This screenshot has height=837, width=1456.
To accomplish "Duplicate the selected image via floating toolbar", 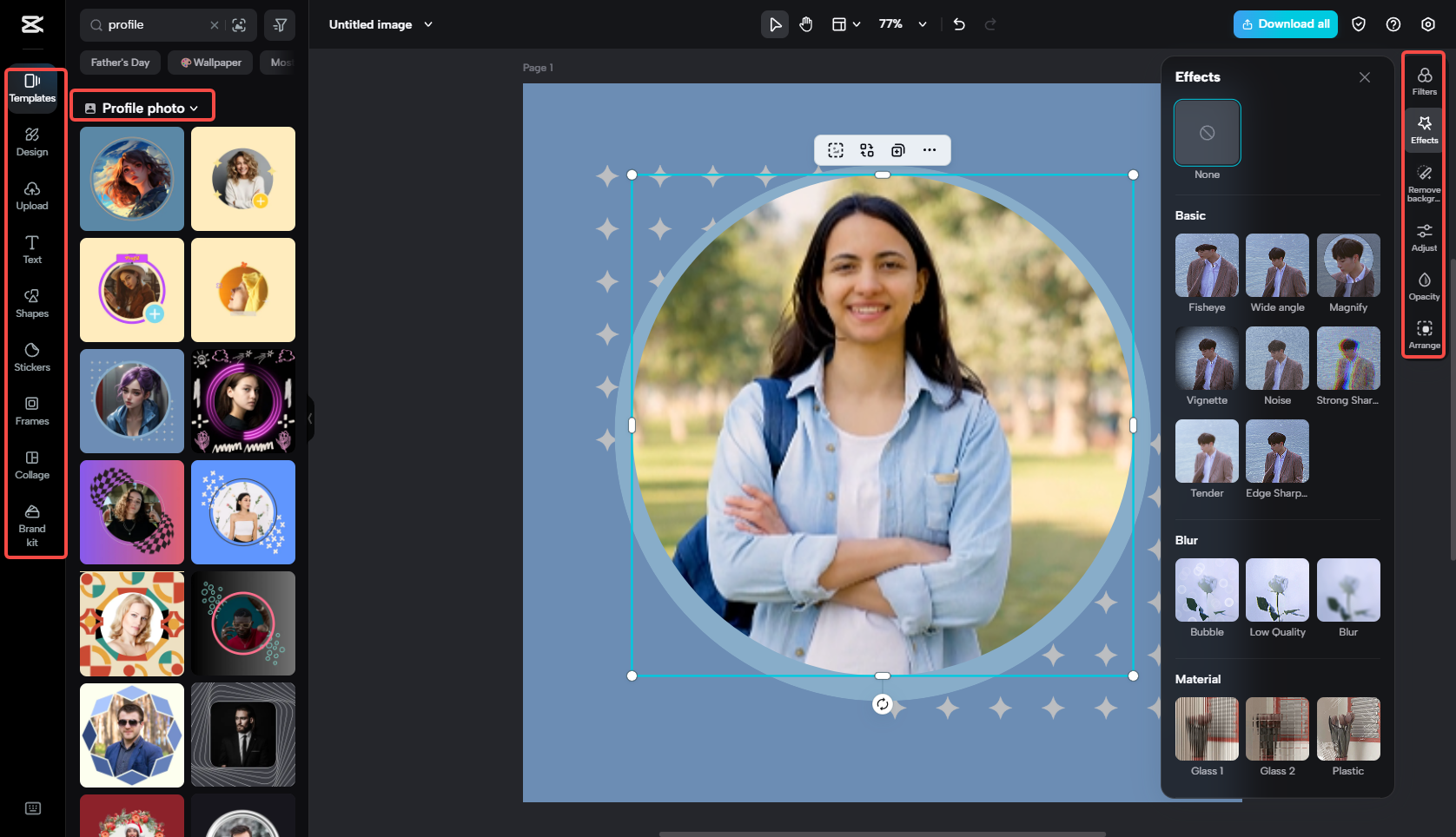I will point(898,150).
